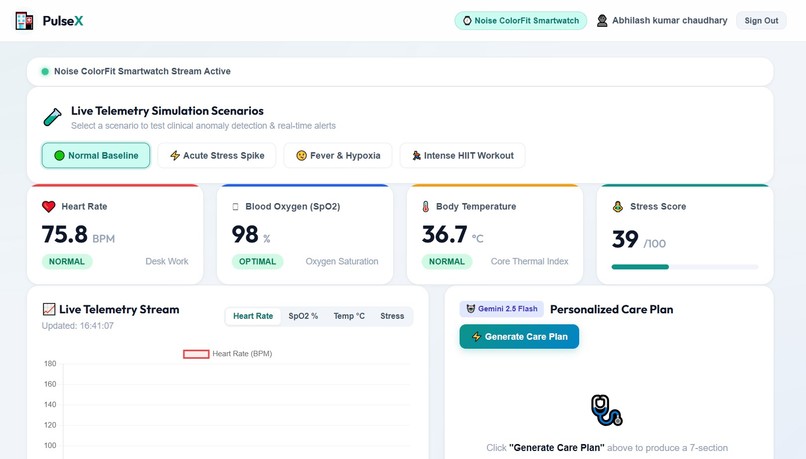Click the small icon beside Blood Oxygen (SpO2)

(x=235, y=207)
